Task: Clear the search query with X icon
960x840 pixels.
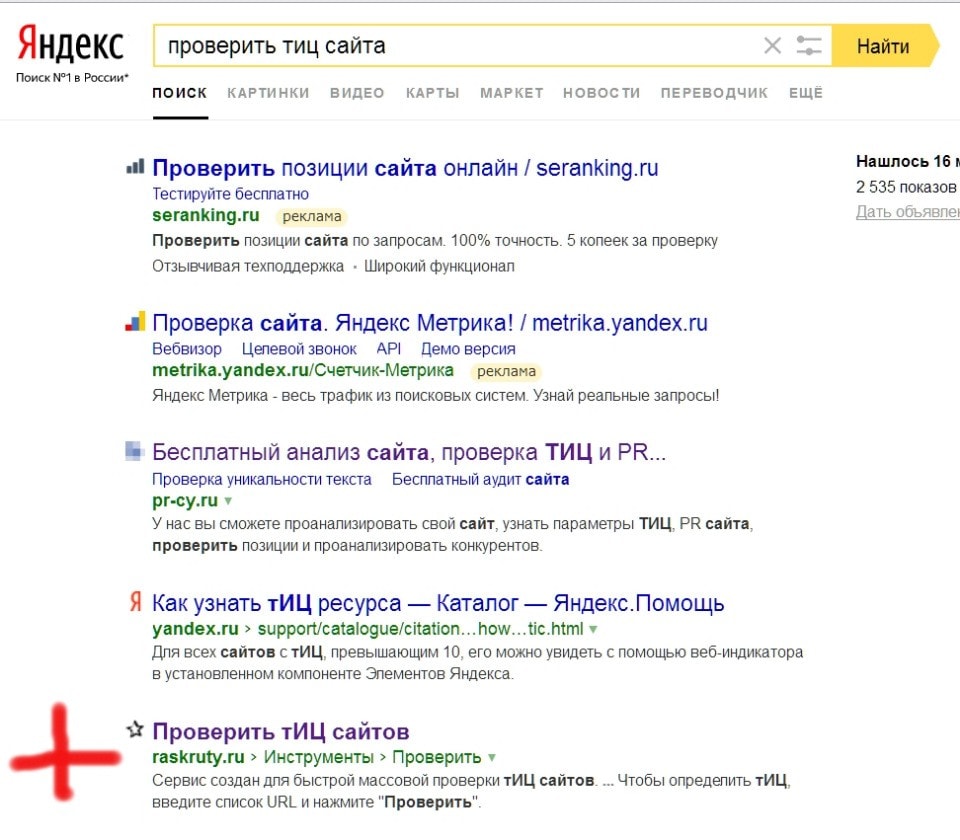Action: (x=772, y=46)
